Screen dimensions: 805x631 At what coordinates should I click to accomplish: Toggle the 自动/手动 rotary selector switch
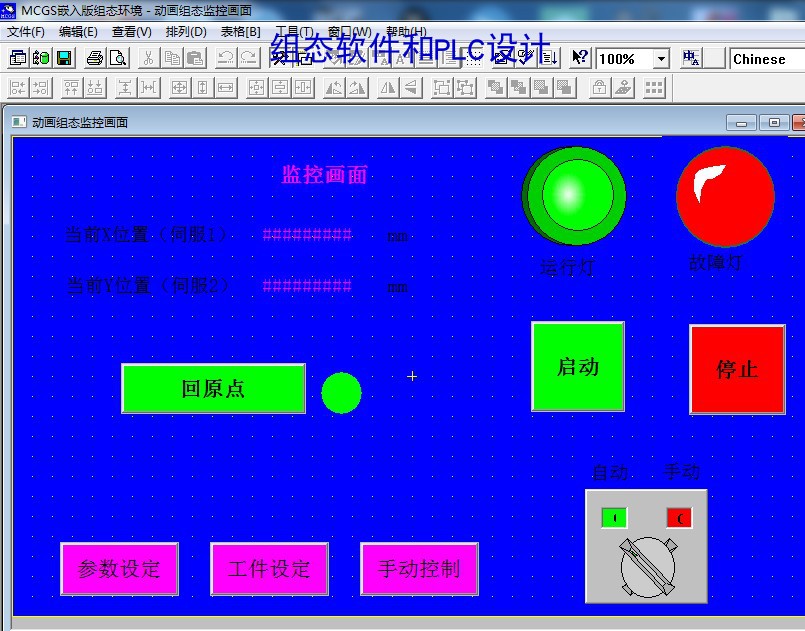coord(647,567)
